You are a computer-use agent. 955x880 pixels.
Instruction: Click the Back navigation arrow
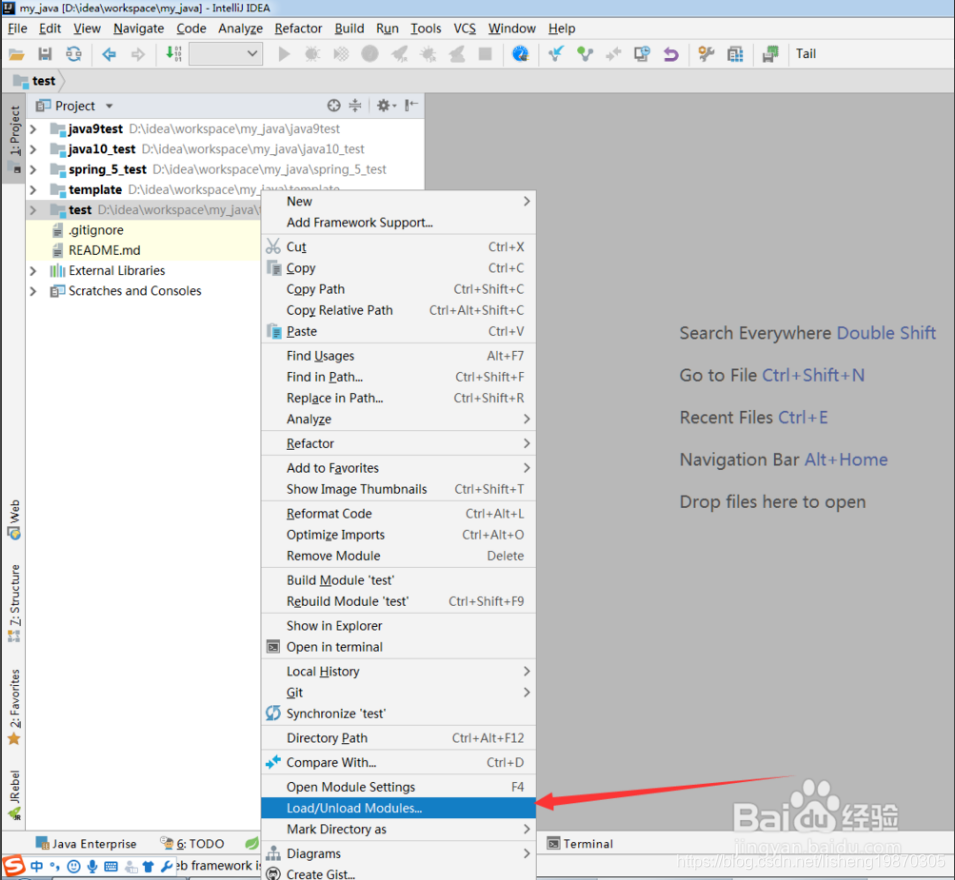tap(109, 54)
